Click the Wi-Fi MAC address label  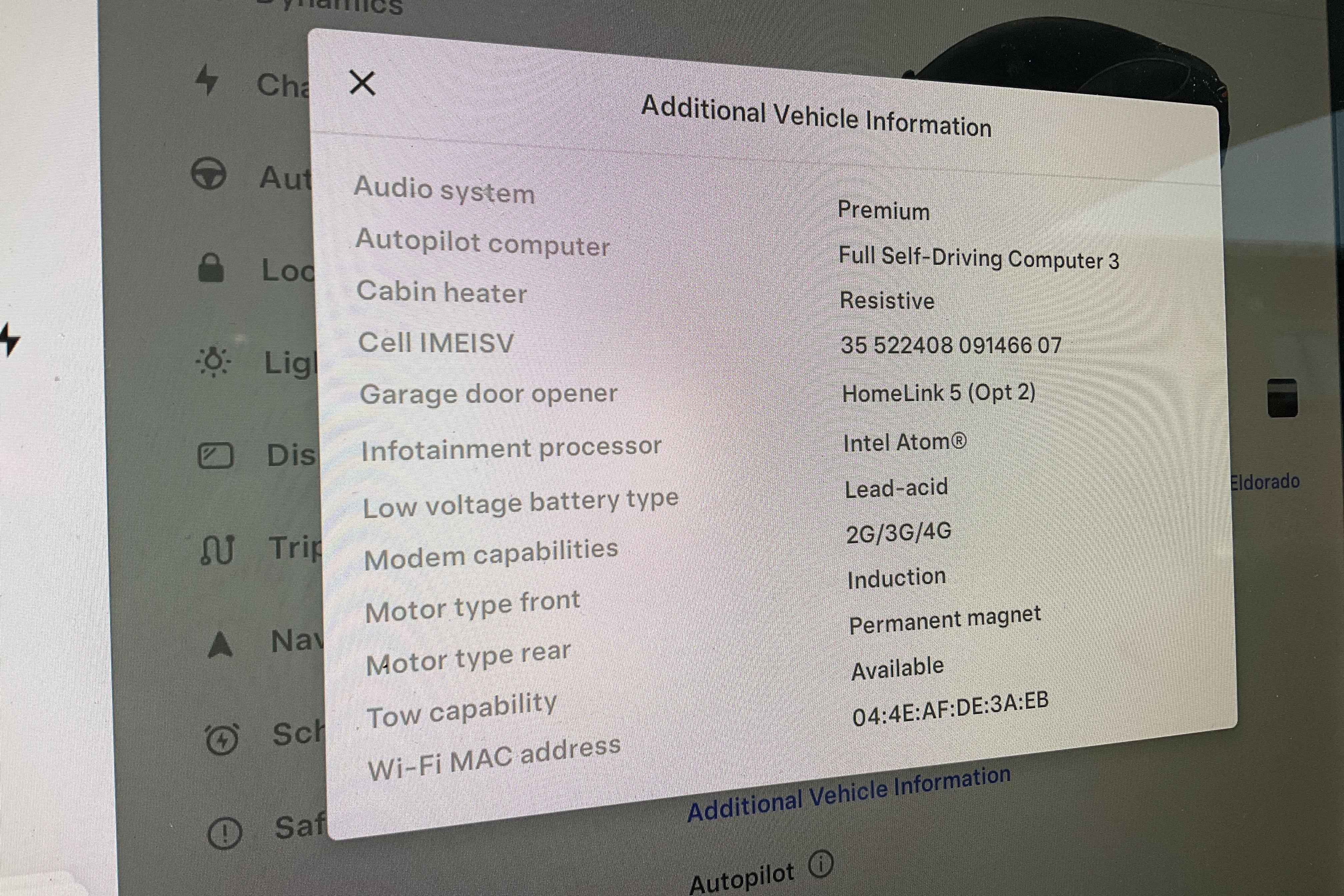click(494, 758)
